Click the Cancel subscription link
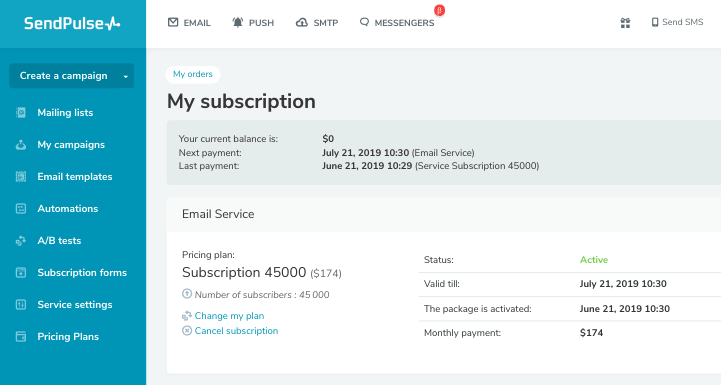The height and width of the screenshot is (385, 721). (236, 331)
